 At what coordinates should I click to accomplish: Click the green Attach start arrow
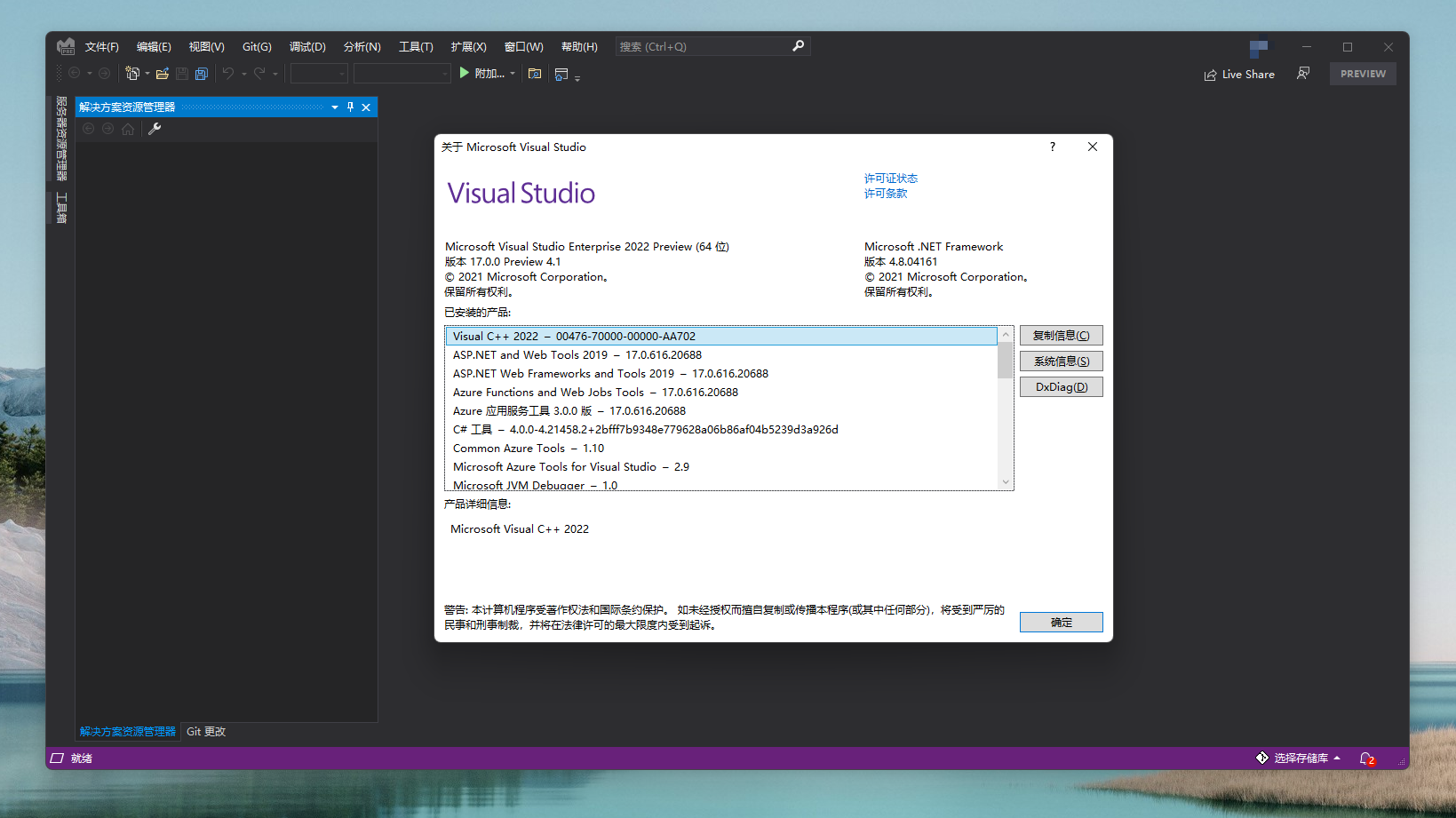point(465,73)
